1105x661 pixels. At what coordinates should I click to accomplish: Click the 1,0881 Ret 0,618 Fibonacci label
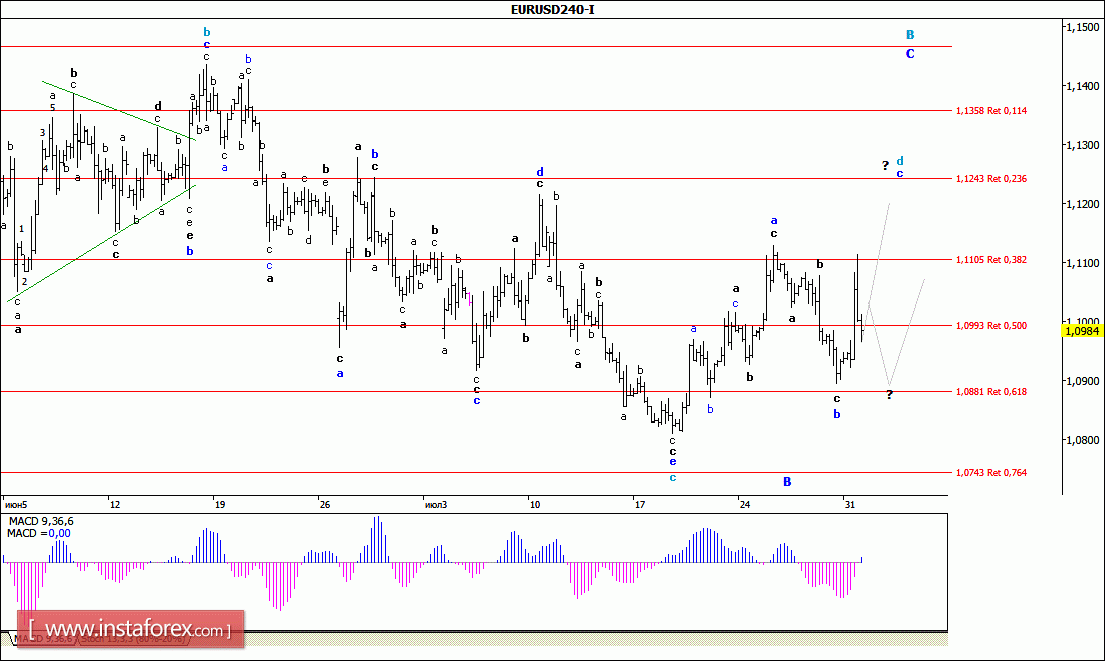[991, 392]
